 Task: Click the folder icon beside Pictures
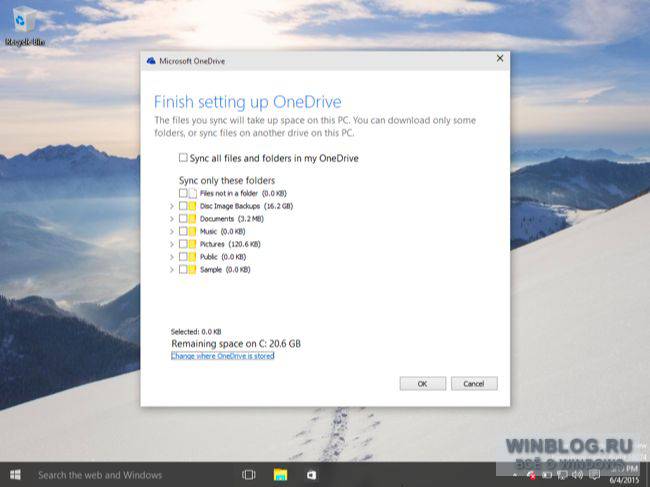(192, 244)
